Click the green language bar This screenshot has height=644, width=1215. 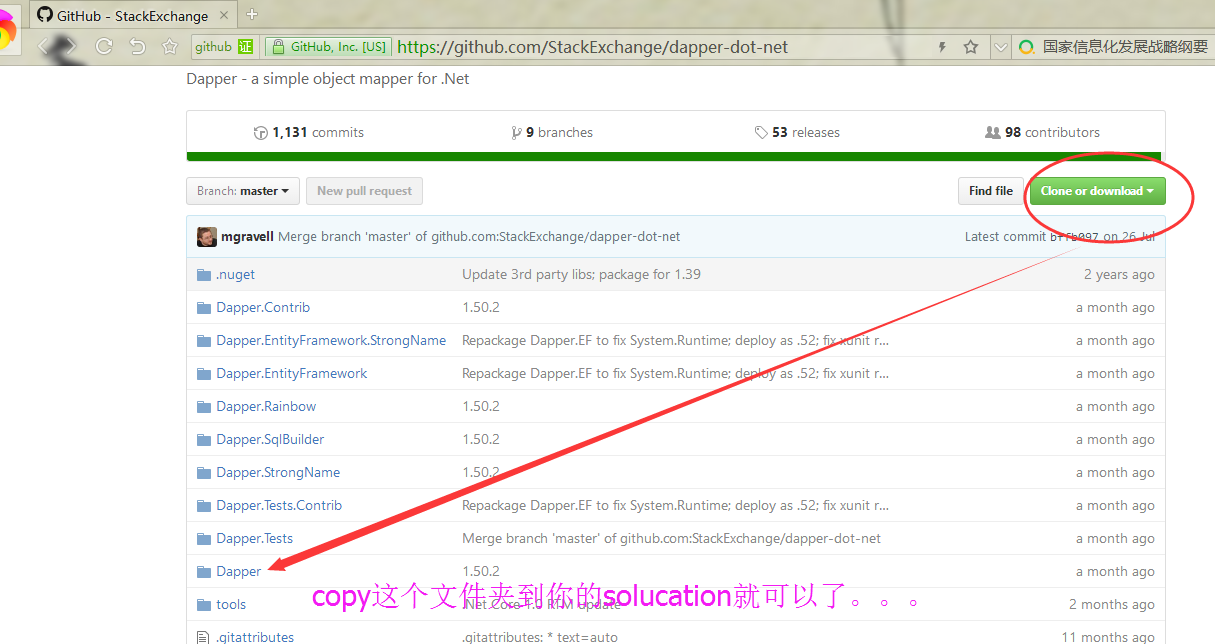coord(676,156)
